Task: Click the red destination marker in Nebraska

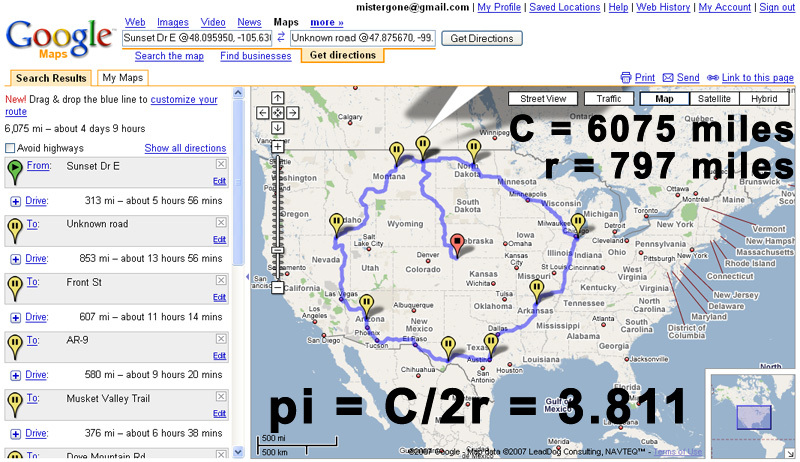Action: click(459, 243)
